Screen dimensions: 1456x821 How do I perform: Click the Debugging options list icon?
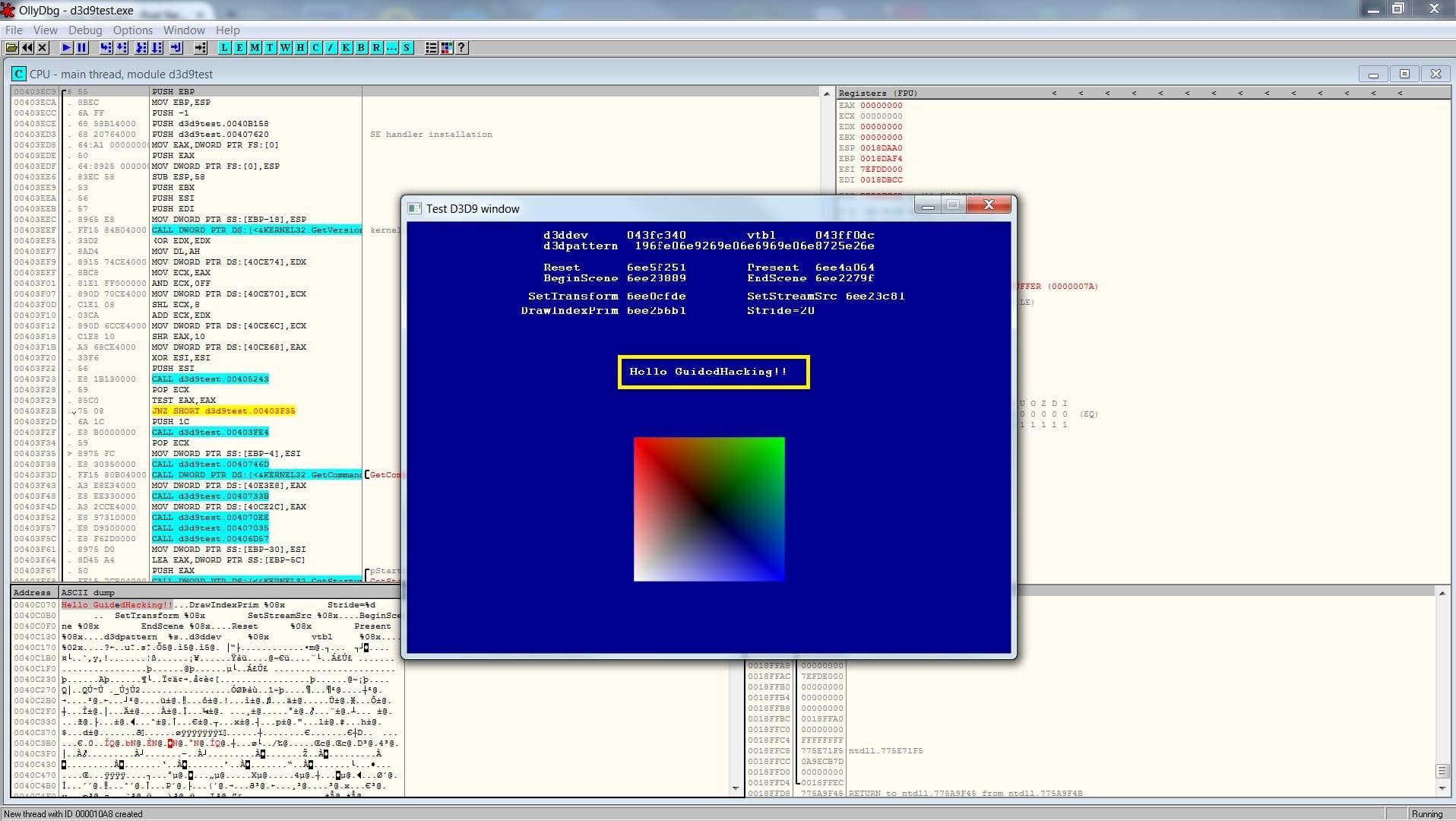tap(431, 48)
